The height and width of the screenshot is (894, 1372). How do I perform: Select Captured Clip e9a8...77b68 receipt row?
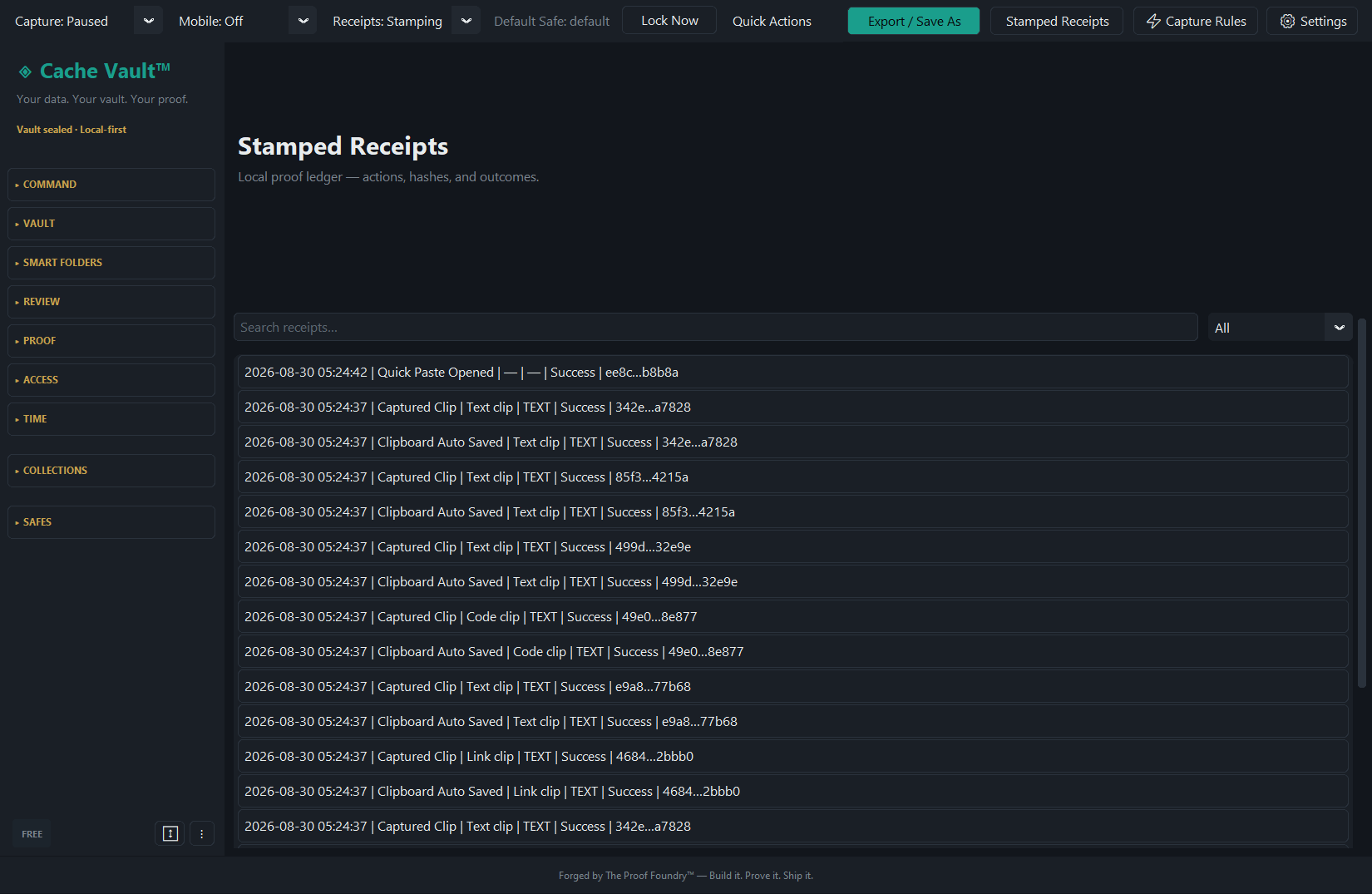coord(792,687)
